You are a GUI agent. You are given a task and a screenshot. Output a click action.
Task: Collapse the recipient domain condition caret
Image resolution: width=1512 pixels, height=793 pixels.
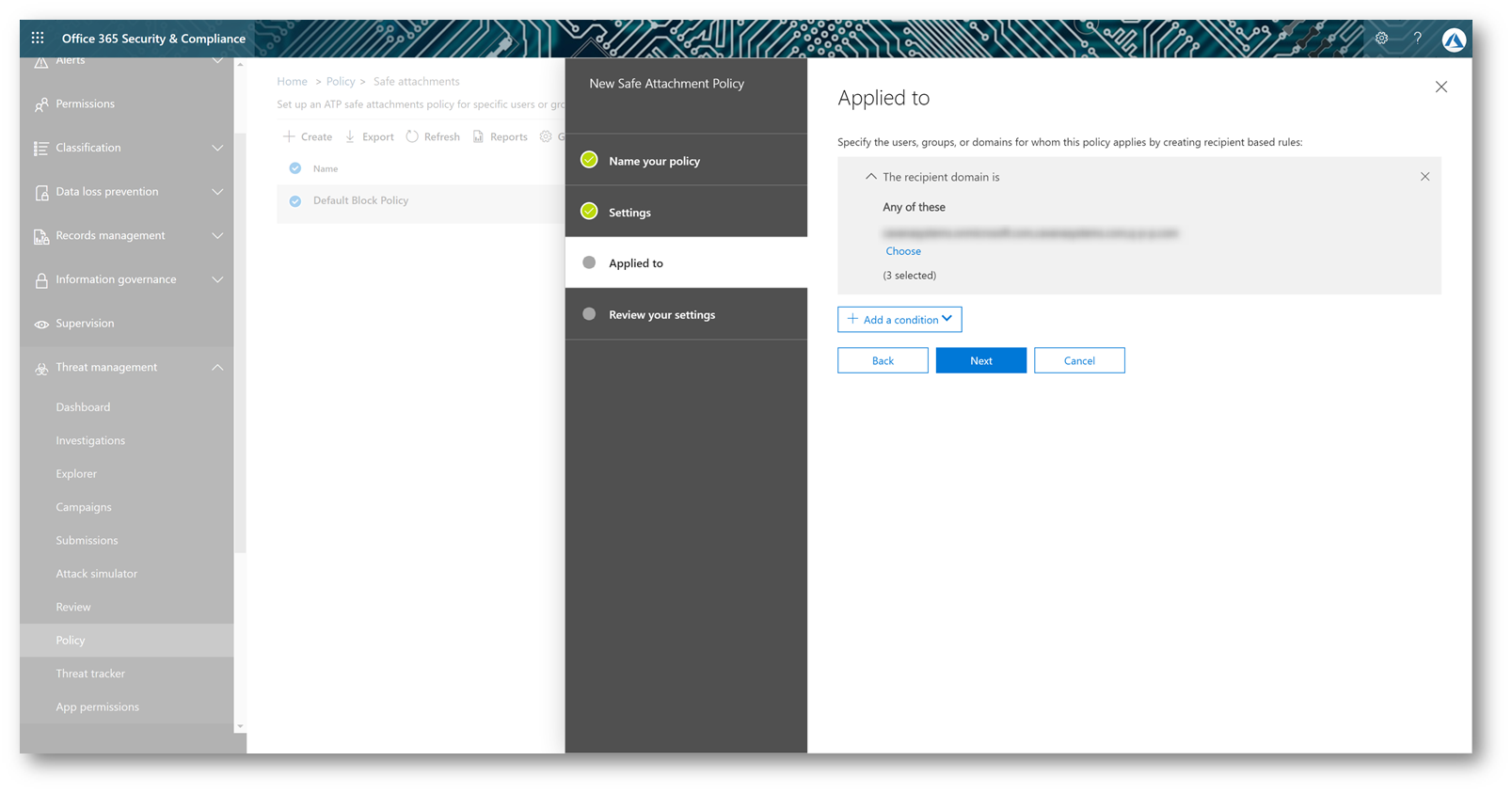click(870, 177)
